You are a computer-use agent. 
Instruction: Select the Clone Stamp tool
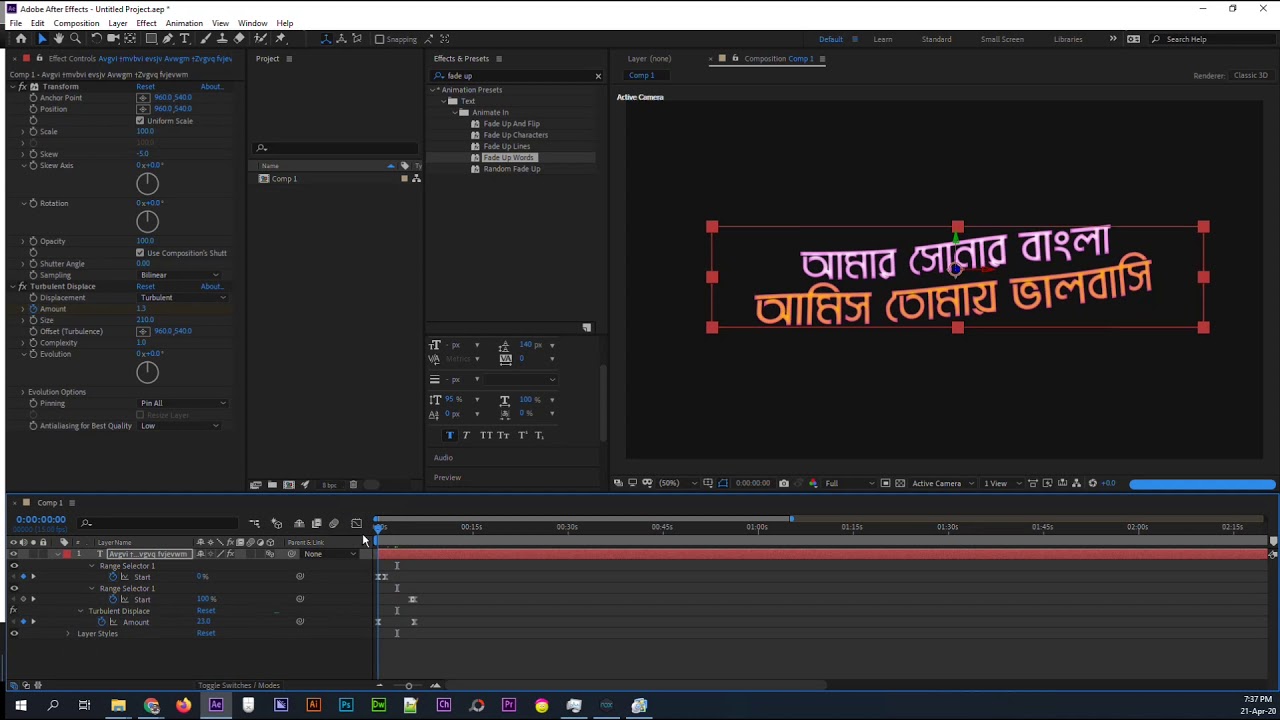pos(222,39)
